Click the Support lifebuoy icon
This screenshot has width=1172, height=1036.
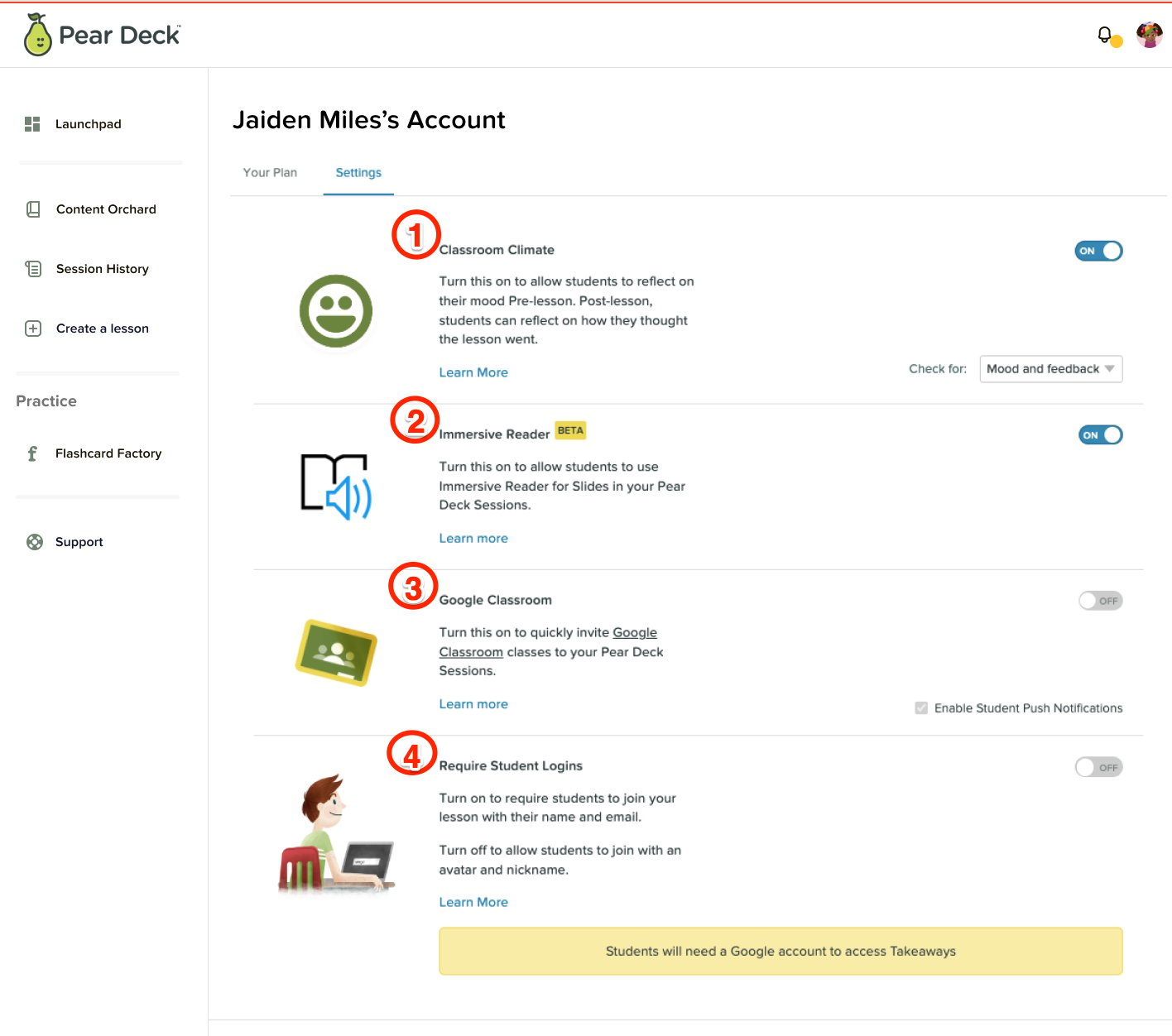(x=35, y=542)
